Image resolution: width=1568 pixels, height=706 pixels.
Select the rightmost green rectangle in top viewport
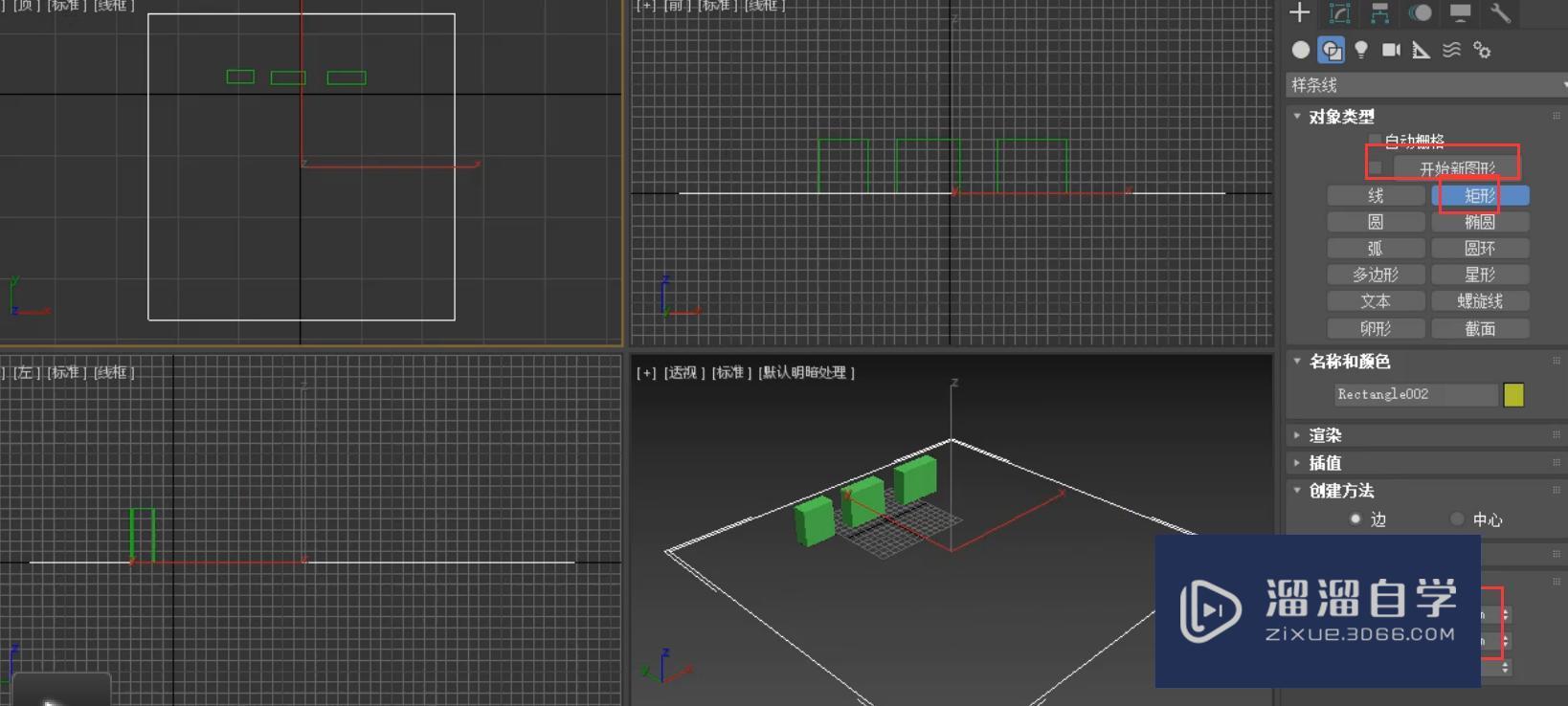pos(347,77)
